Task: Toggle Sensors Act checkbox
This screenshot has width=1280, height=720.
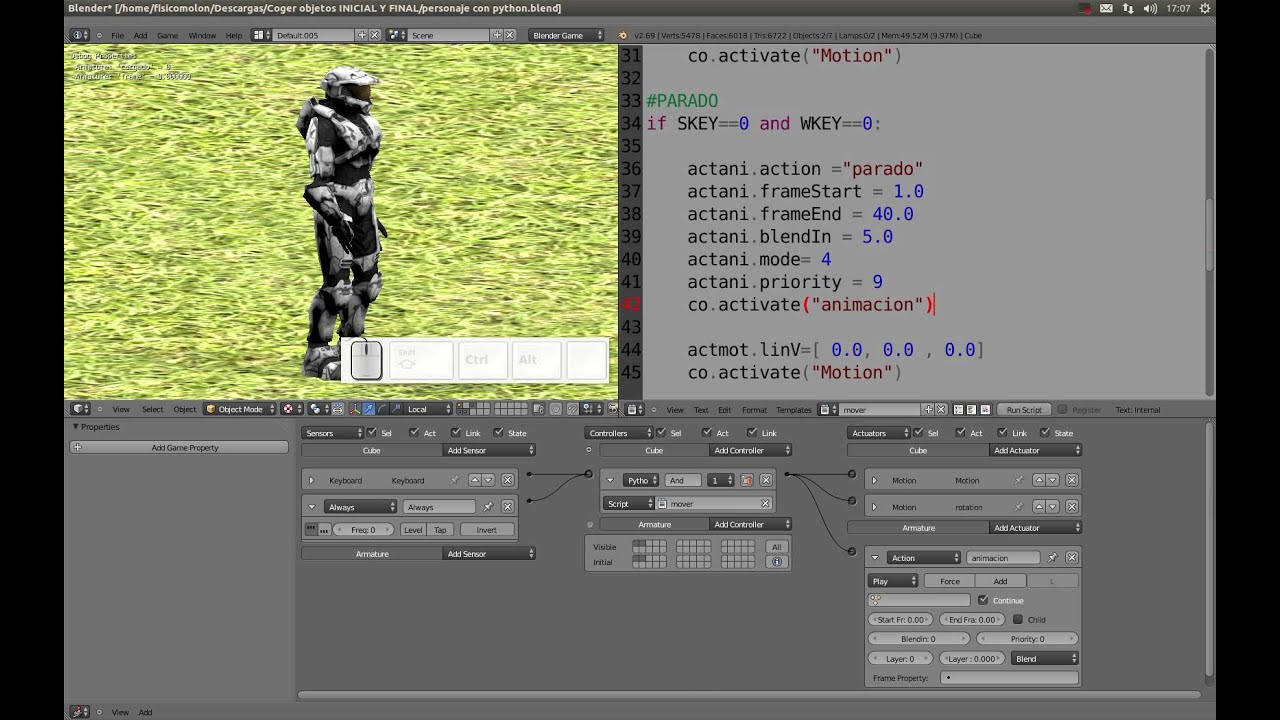Action: 413,433
